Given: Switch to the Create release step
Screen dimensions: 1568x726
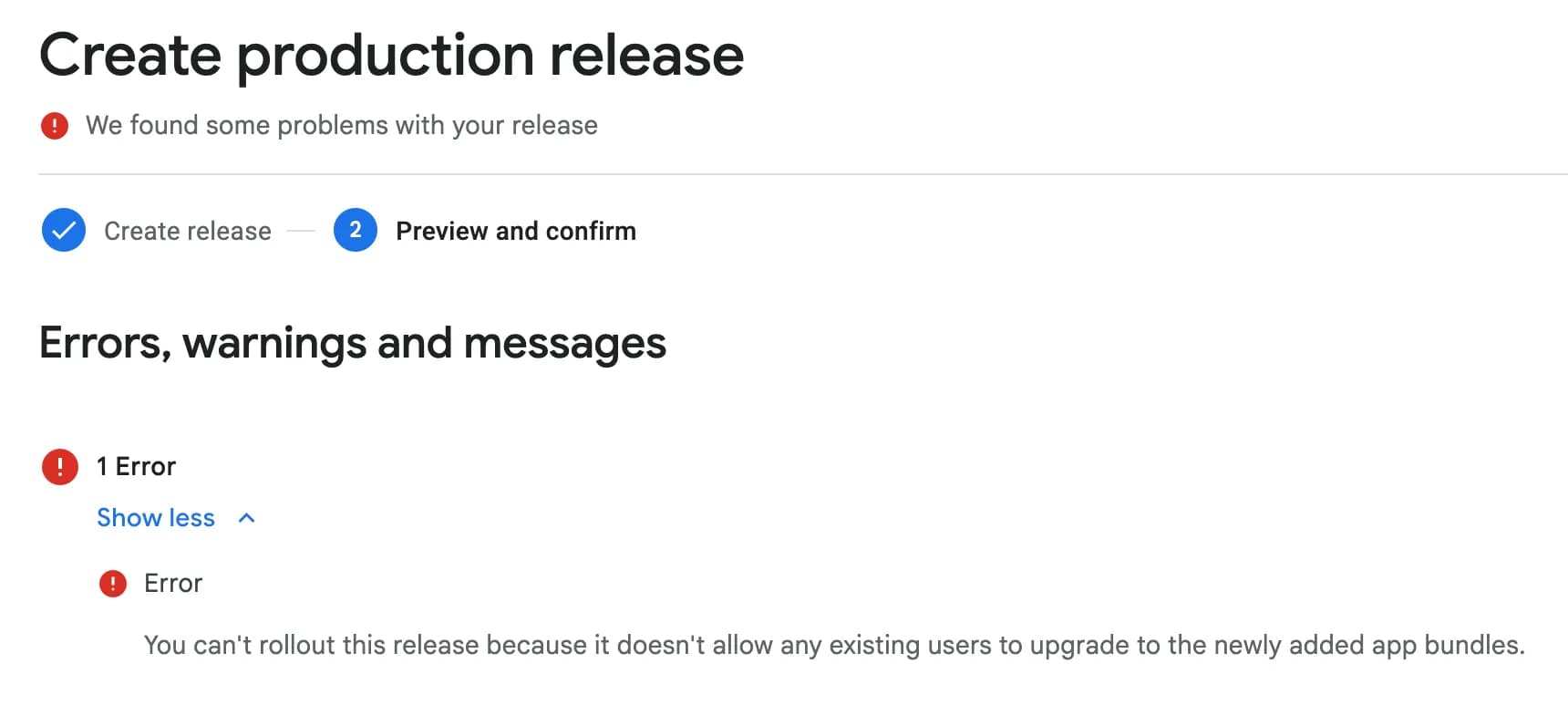Looking at the screenshot, I should [187, 230].
